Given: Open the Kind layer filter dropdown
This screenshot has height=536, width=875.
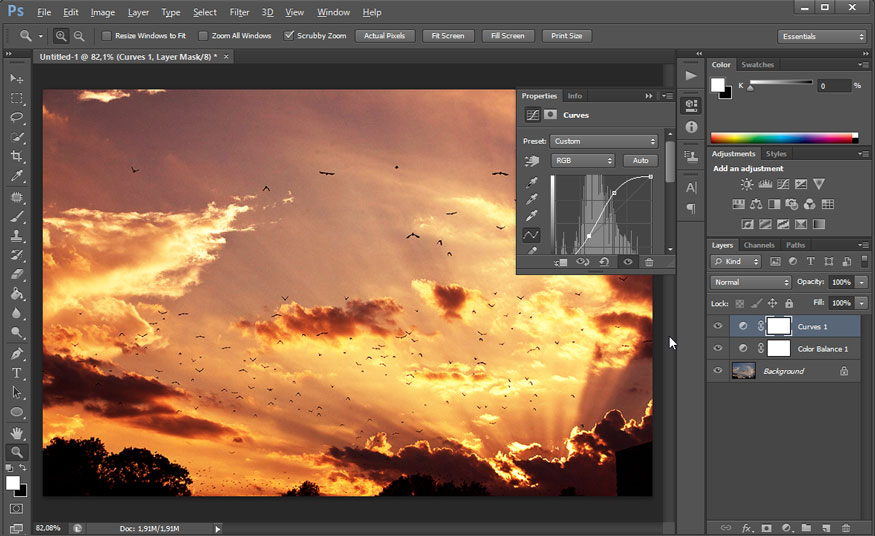Looking at the screenshot, I should (x=736, y=261).
